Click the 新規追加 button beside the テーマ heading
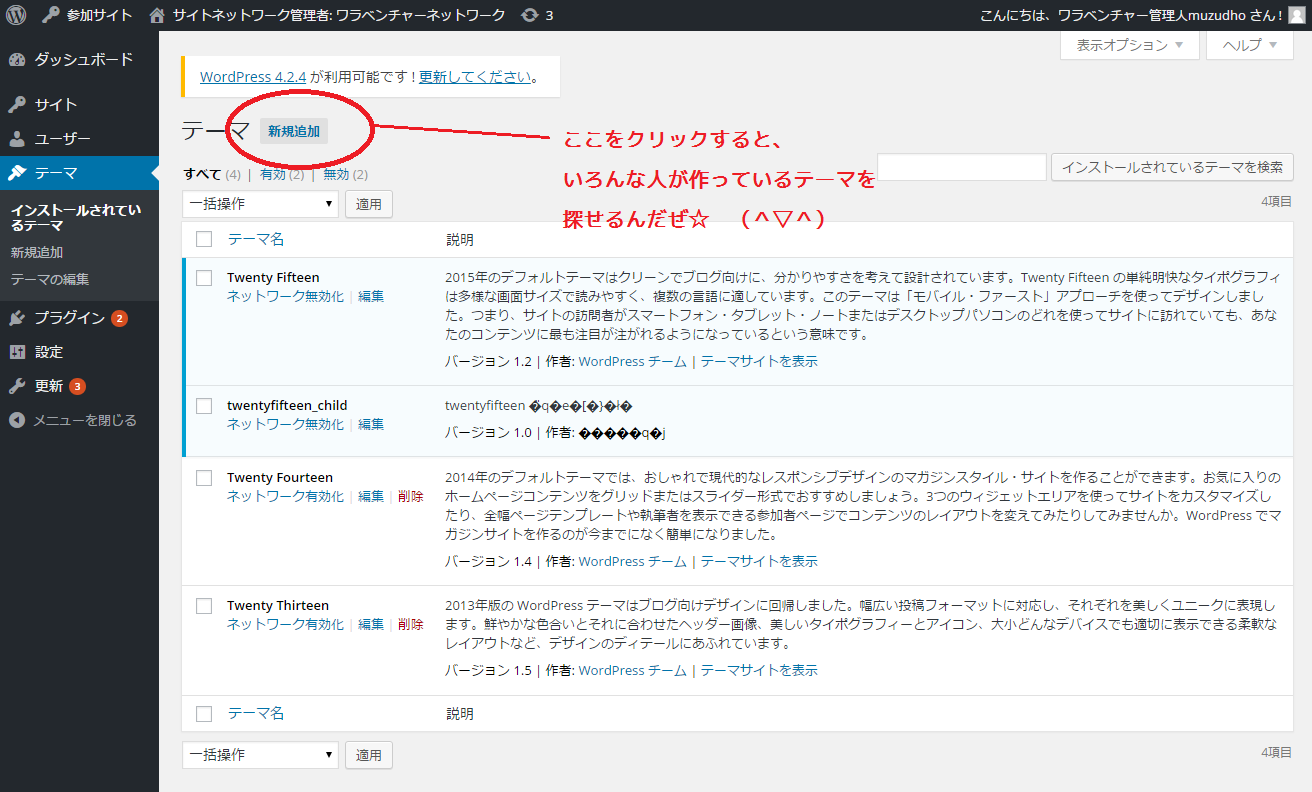1312x792 pixels. pyautogui.click(x=294, y=131)
